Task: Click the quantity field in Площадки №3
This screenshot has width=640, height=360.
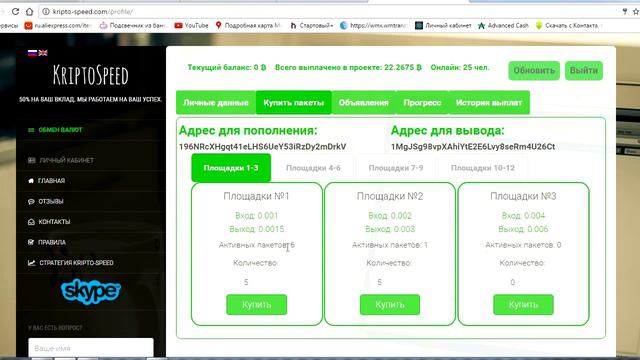Action: pos(523,282)
